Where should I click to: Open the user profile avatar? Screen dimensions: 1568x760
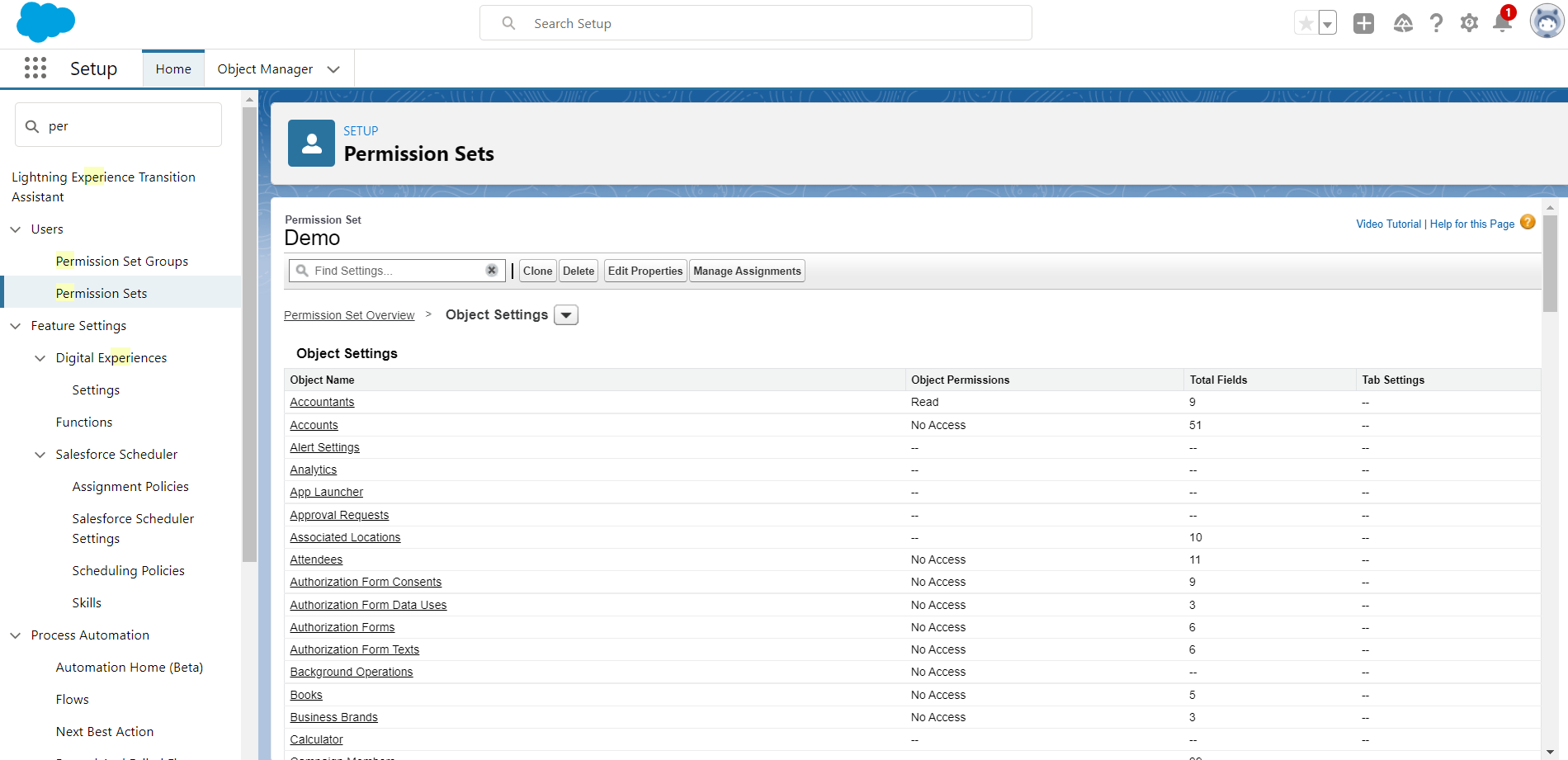(x=1546, y=22)
